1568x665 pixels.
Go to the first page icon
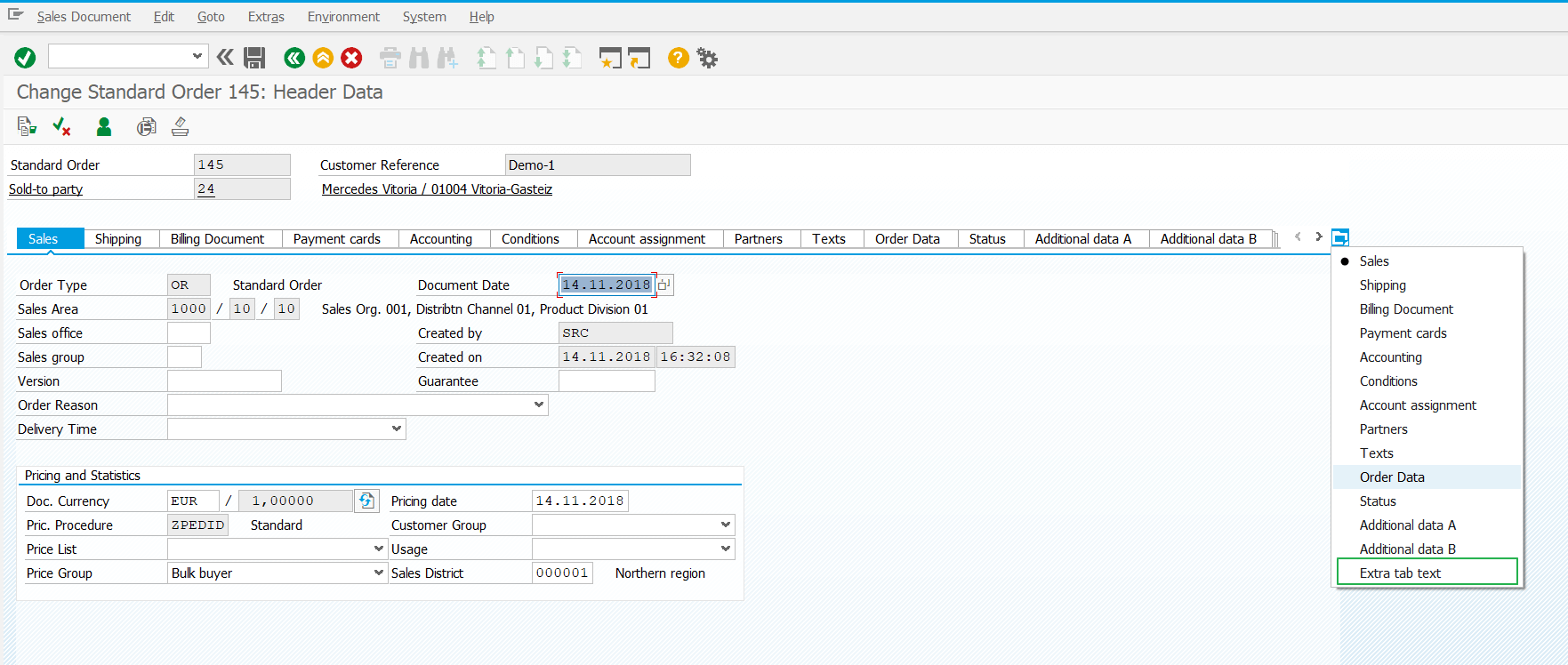tap(486, 58)
